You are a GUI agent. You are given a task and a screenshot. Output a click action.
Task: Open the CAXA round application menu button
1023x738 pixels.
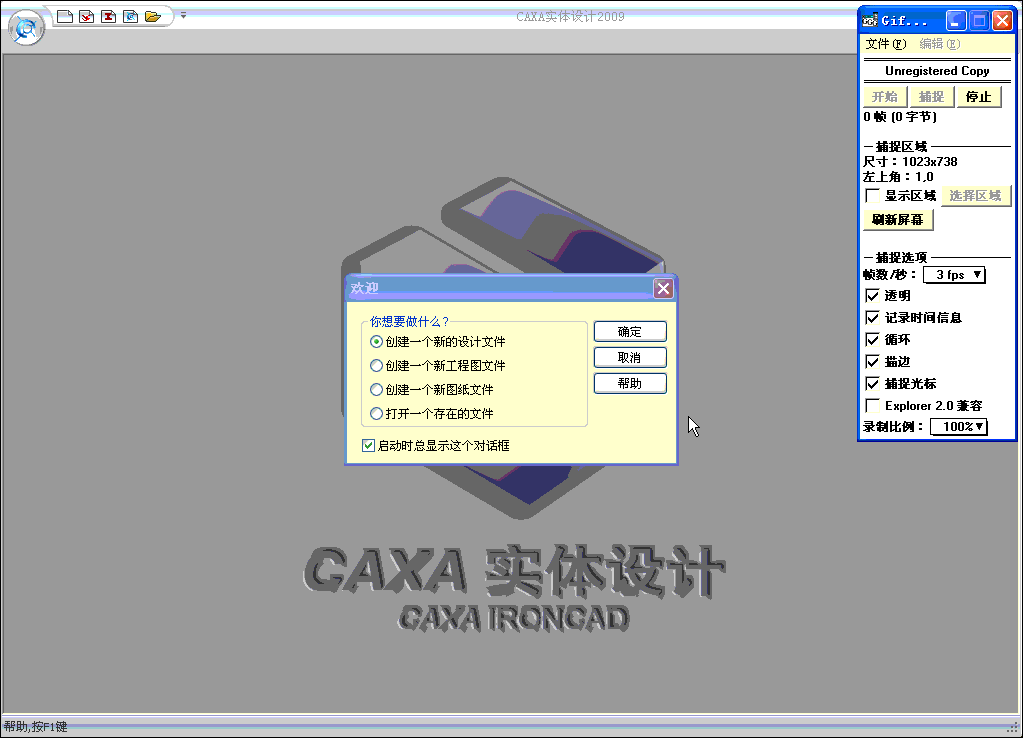coord(26,28)
